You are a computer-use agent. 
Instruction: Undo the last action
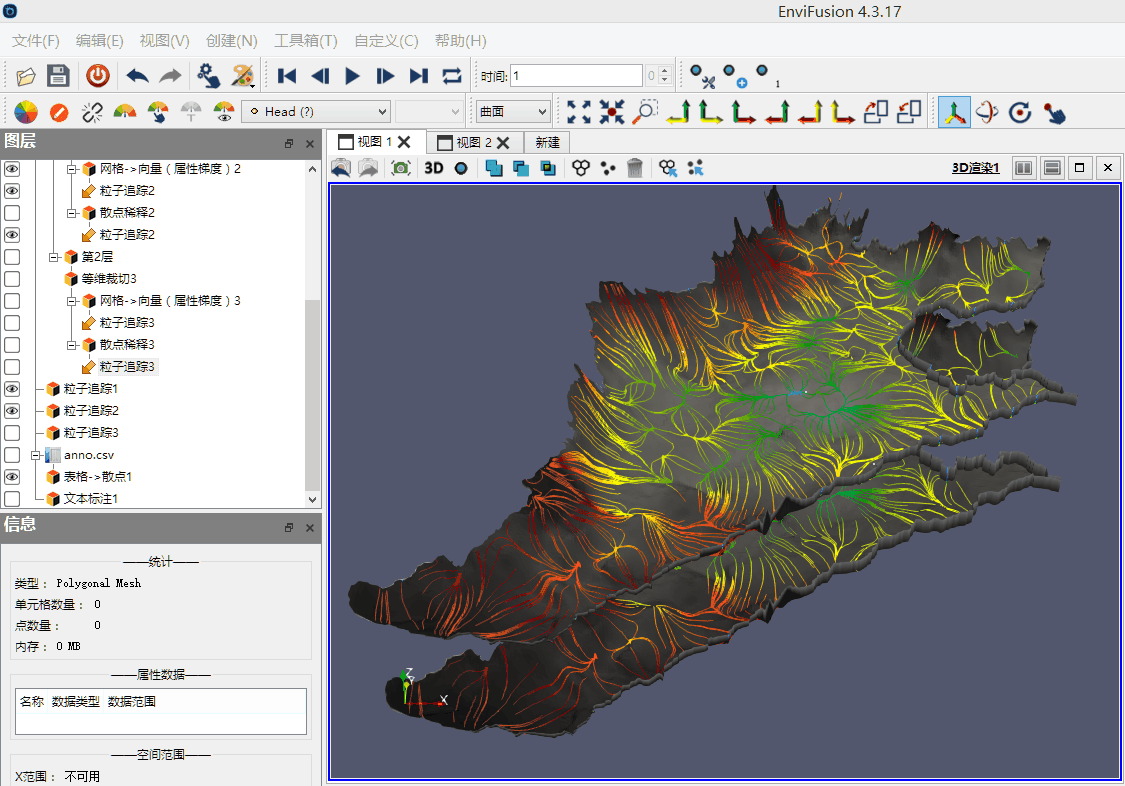click(137, 76)
